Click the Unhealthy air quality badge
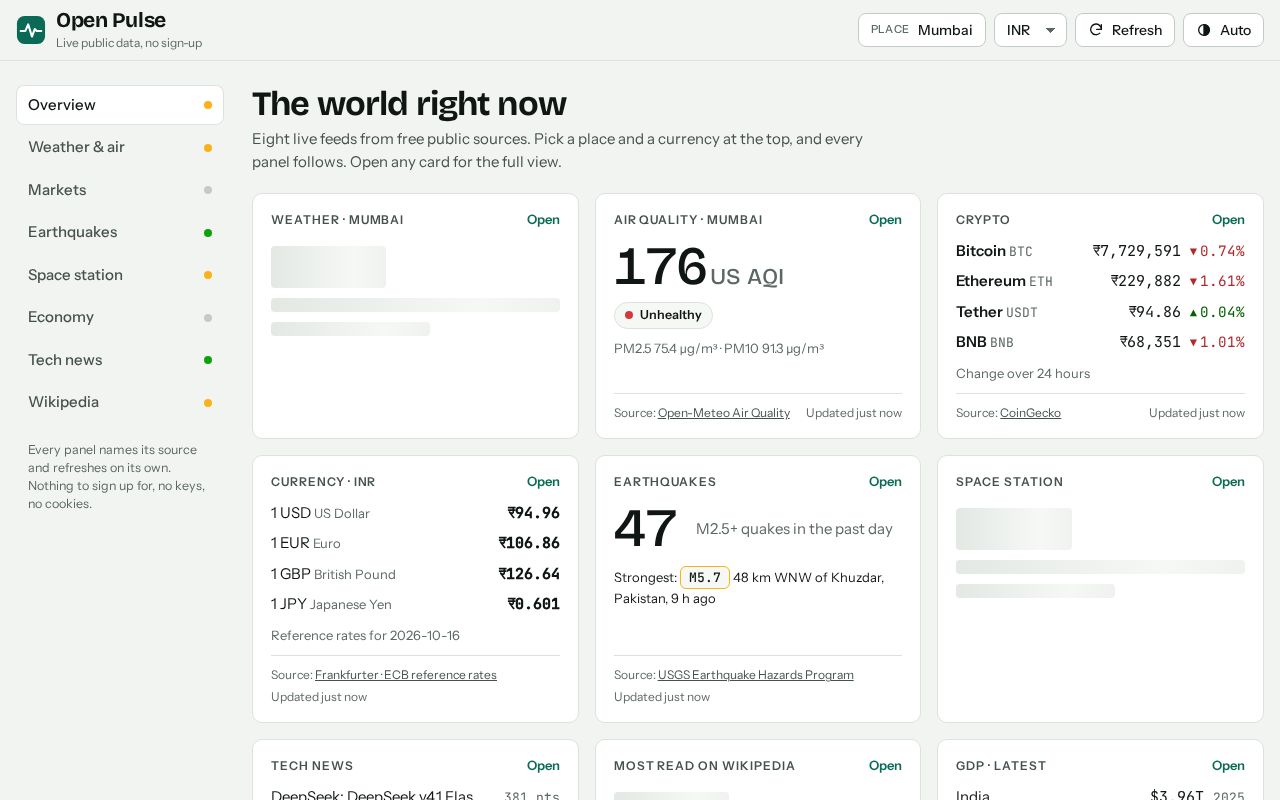1280x800 pixels. 663,315
